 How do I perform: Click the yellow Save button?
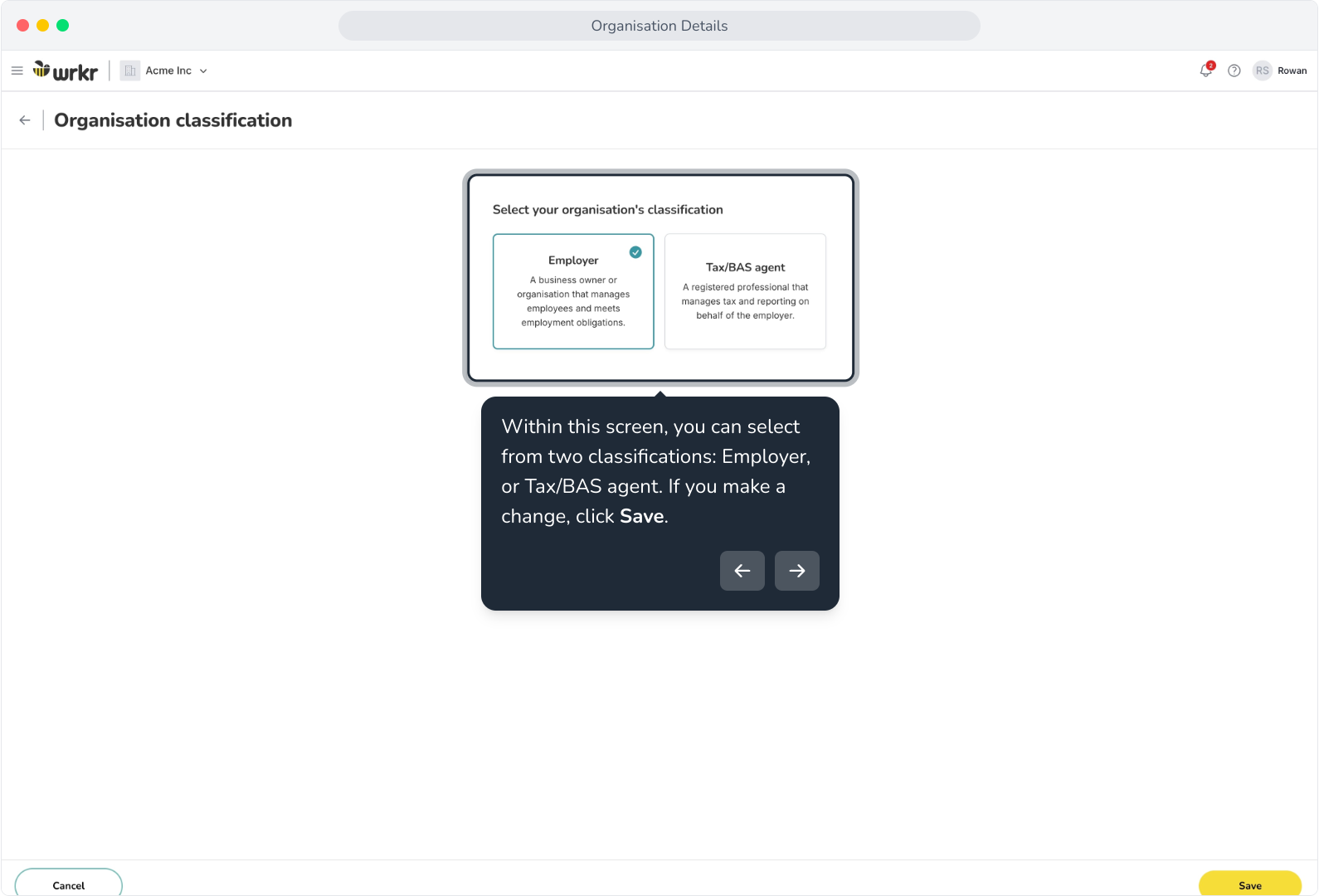point(1250,884)
